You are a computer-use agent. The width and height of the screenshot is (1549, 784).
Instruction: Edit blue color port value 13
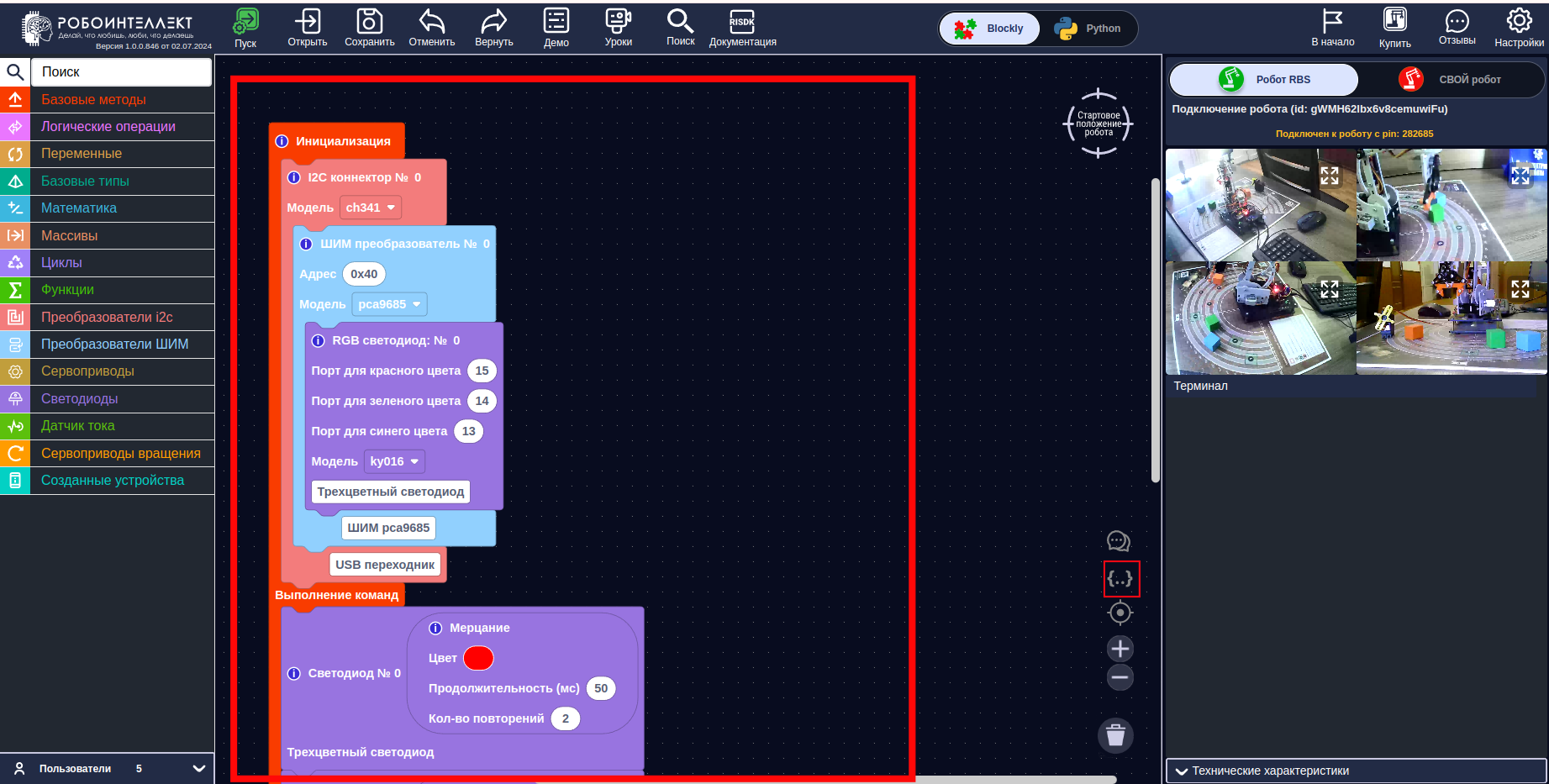click(x=468, y=431)
